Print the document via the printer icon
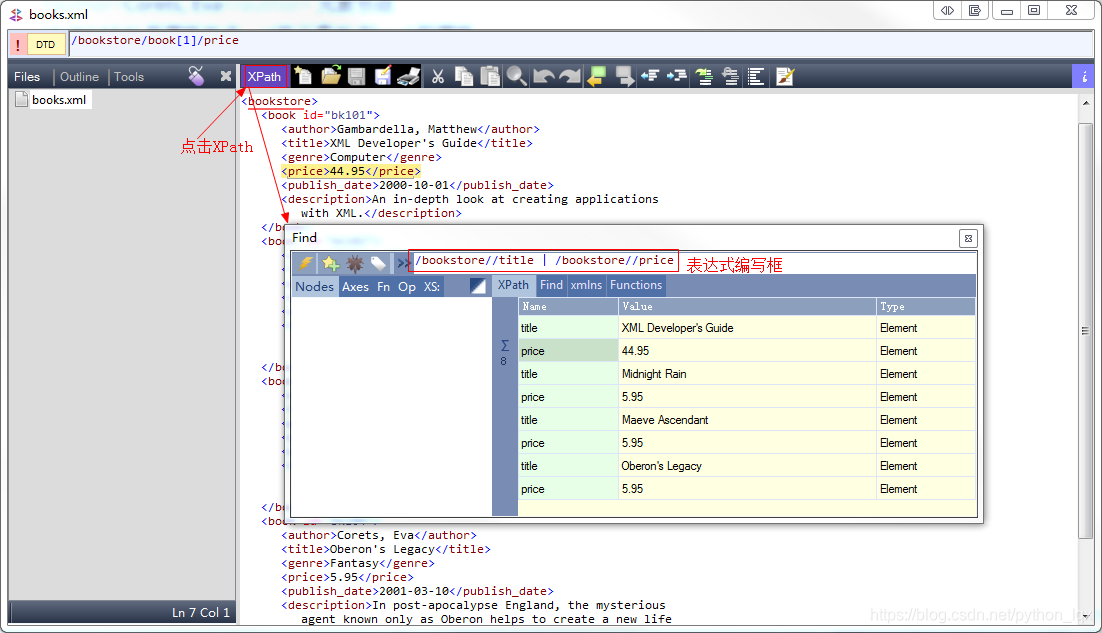 (408, 77)
